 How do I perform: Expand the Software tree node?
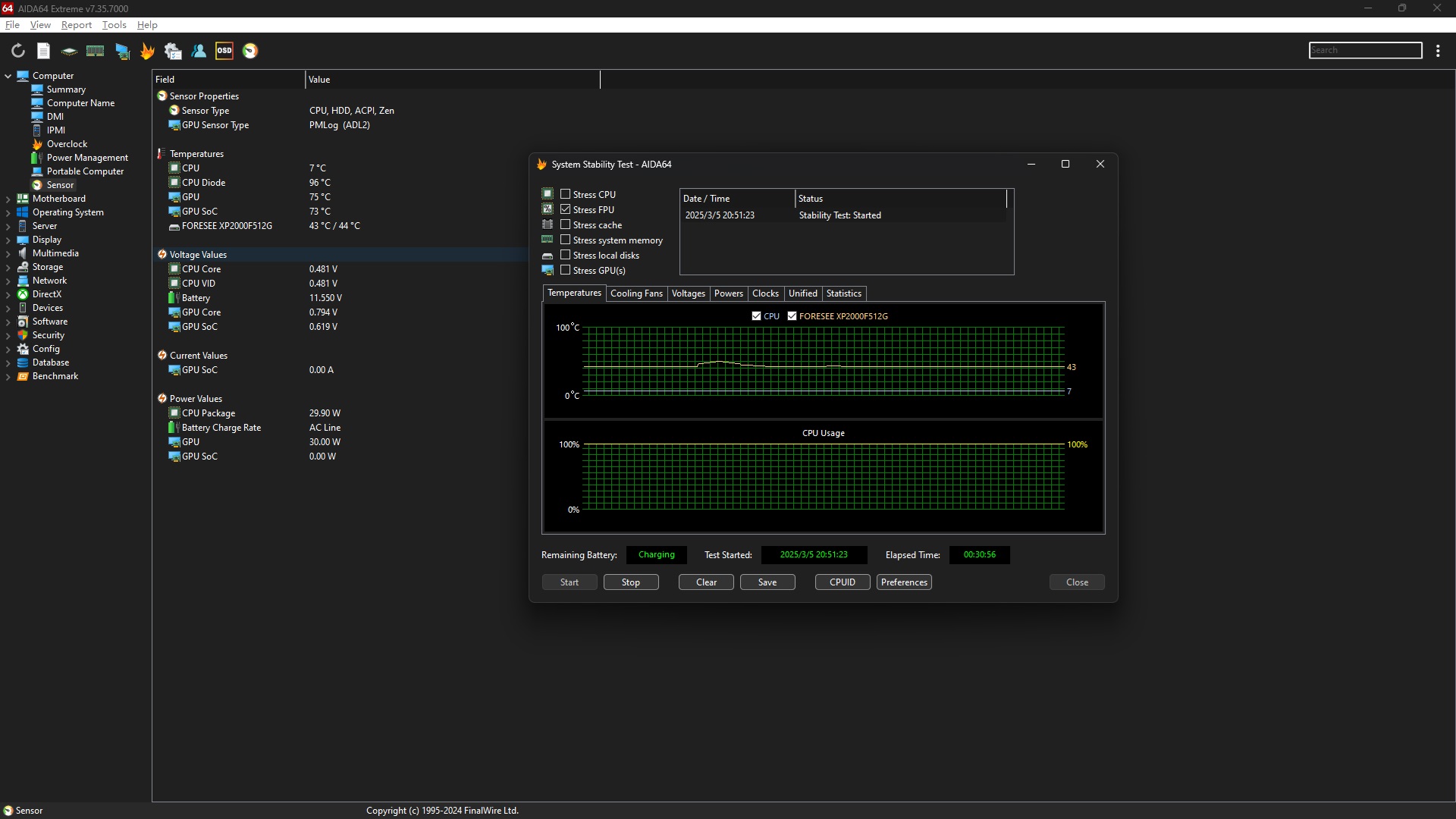point(8,322)
